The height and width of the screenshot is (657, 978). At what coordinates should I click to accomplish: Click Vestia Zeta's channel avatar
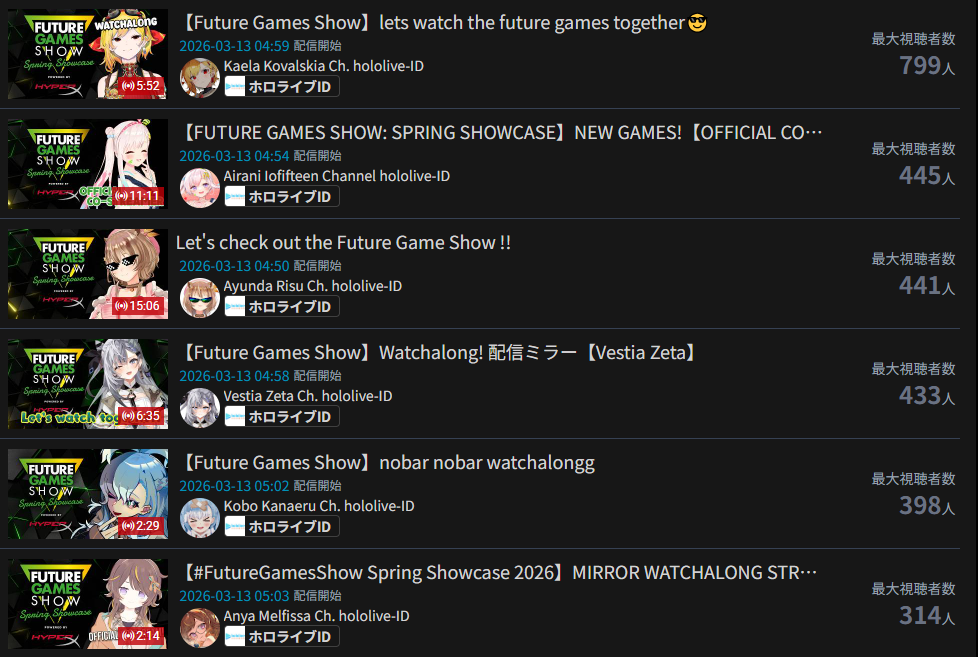point(200,408)
